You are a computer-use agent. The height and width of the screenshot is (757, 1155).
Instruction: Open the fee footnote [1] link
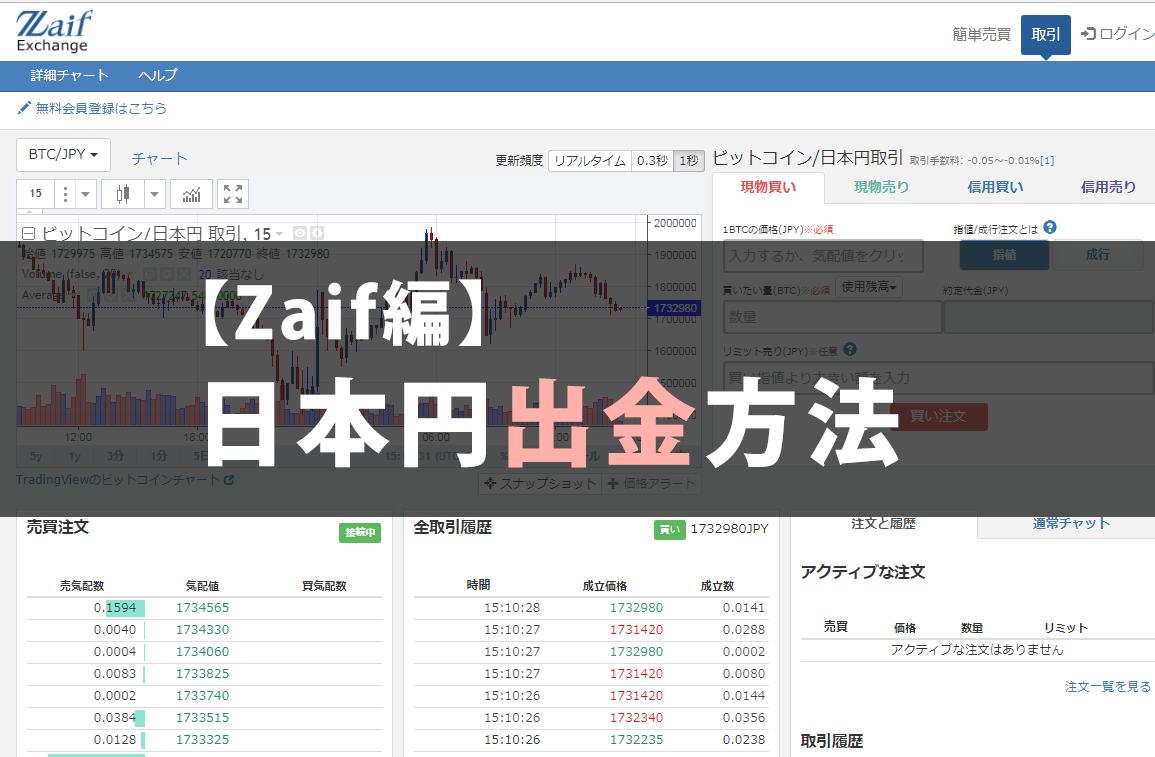(1047, 161)
